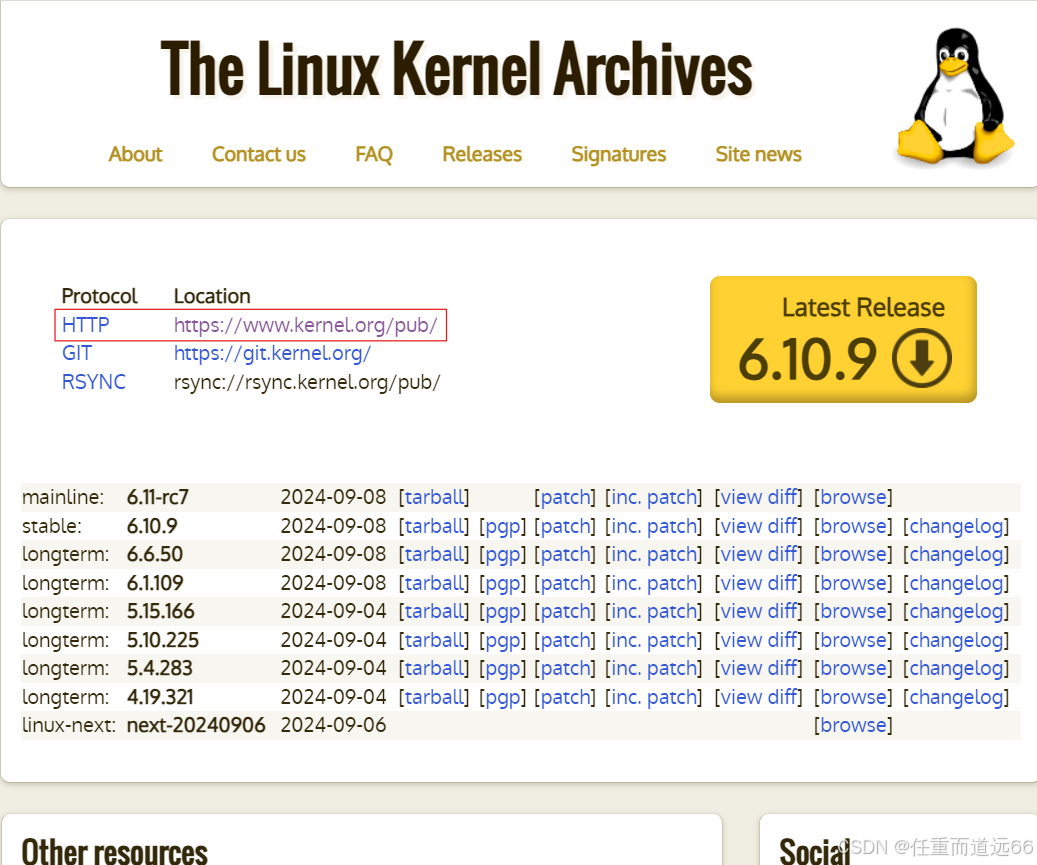The width and height of the screenshot is (1037, 865).
Task: Download the longterm 6.1.109 tarball
Action: [434, 583]
